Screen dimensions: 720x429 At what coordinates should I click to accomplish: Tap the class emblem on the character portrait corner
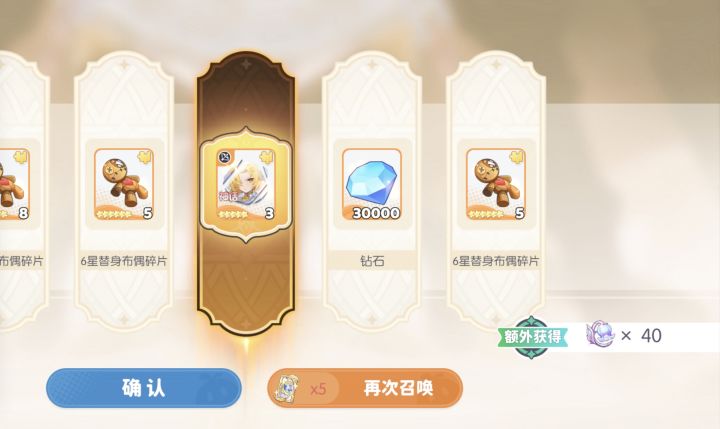[x=224, y=157]
